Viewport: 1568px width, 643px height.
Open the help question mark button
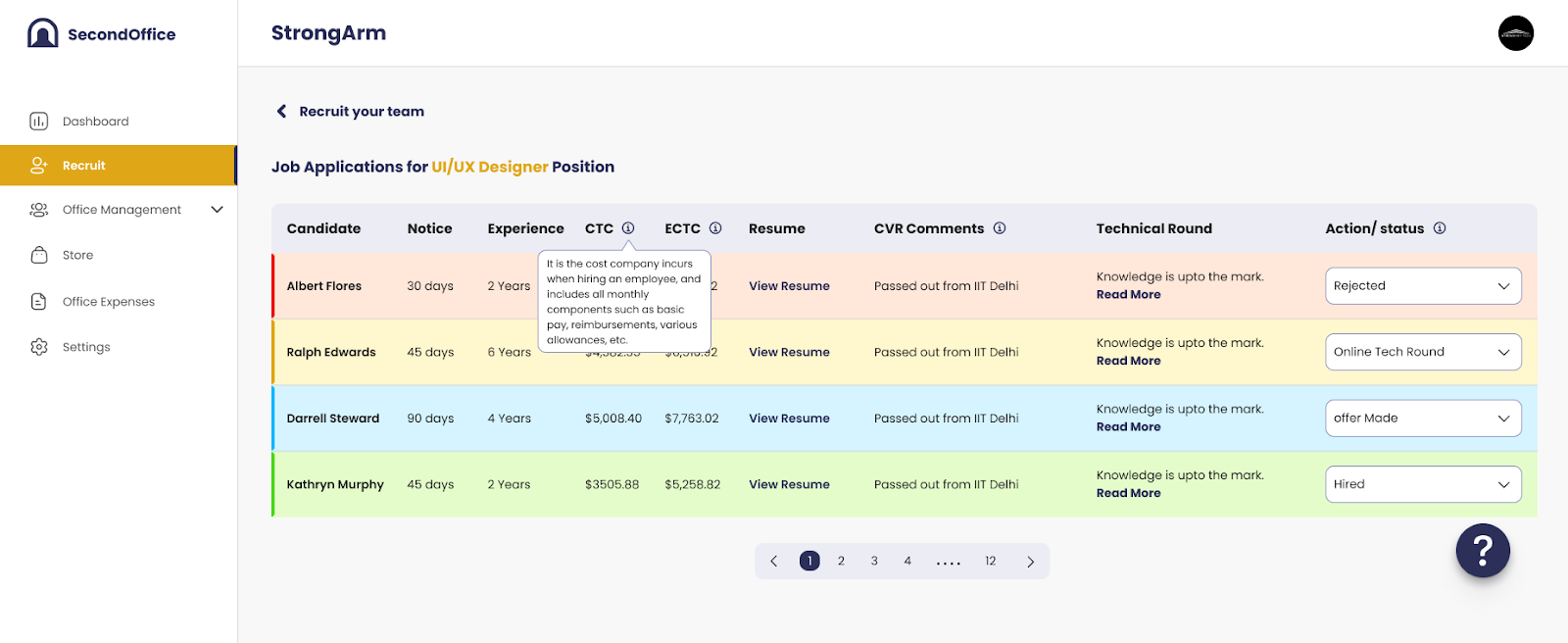click(1483, 551)
